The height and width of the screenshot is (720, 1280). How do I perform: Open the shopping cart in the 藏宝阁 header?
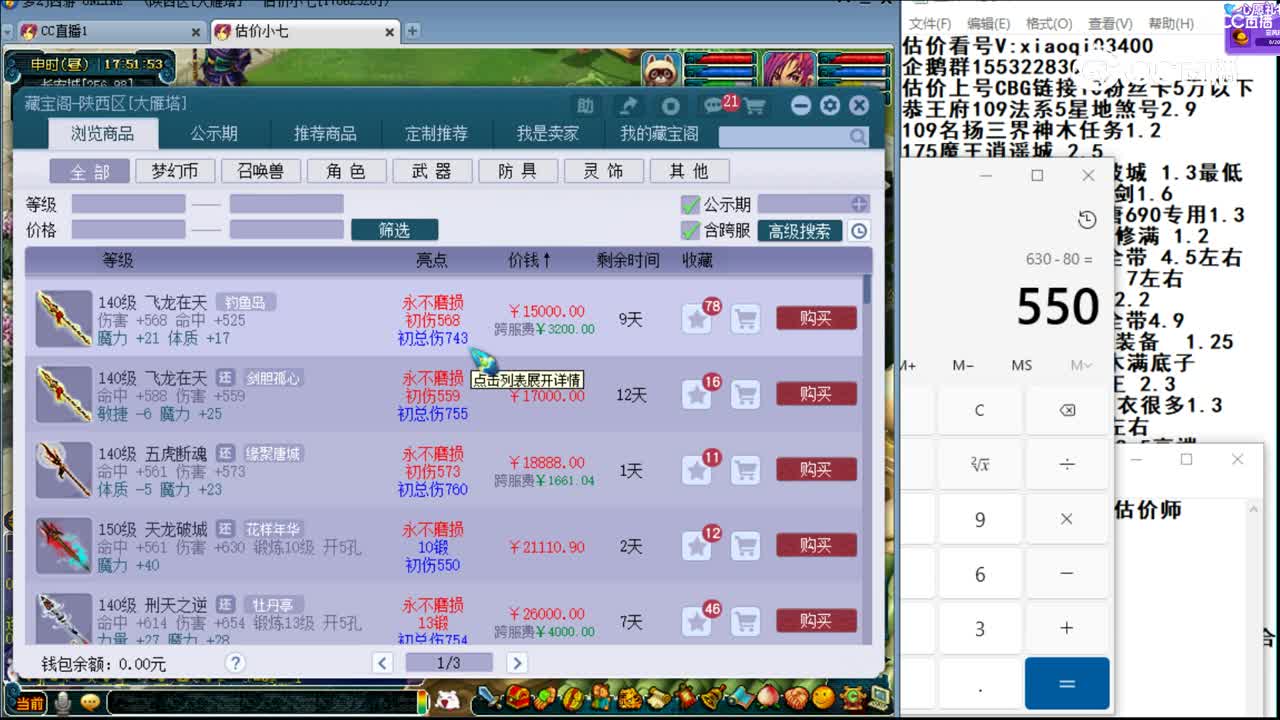[755, 106]
